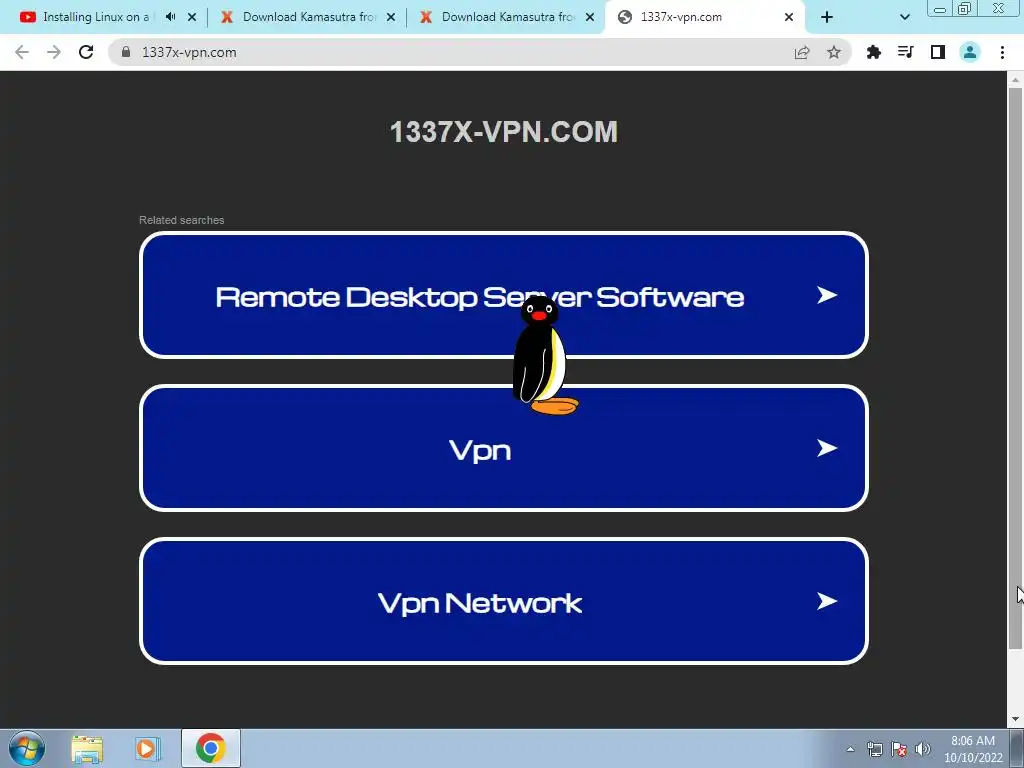Click the 1337X-VPN.COM page heading
Viewport: 1024px width, 768px height.
504,132
